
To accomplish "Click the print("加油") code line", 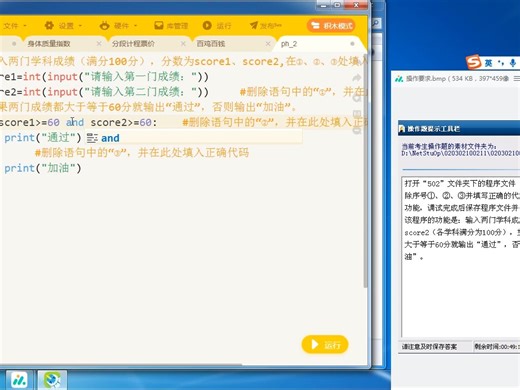I will point(43,168).
